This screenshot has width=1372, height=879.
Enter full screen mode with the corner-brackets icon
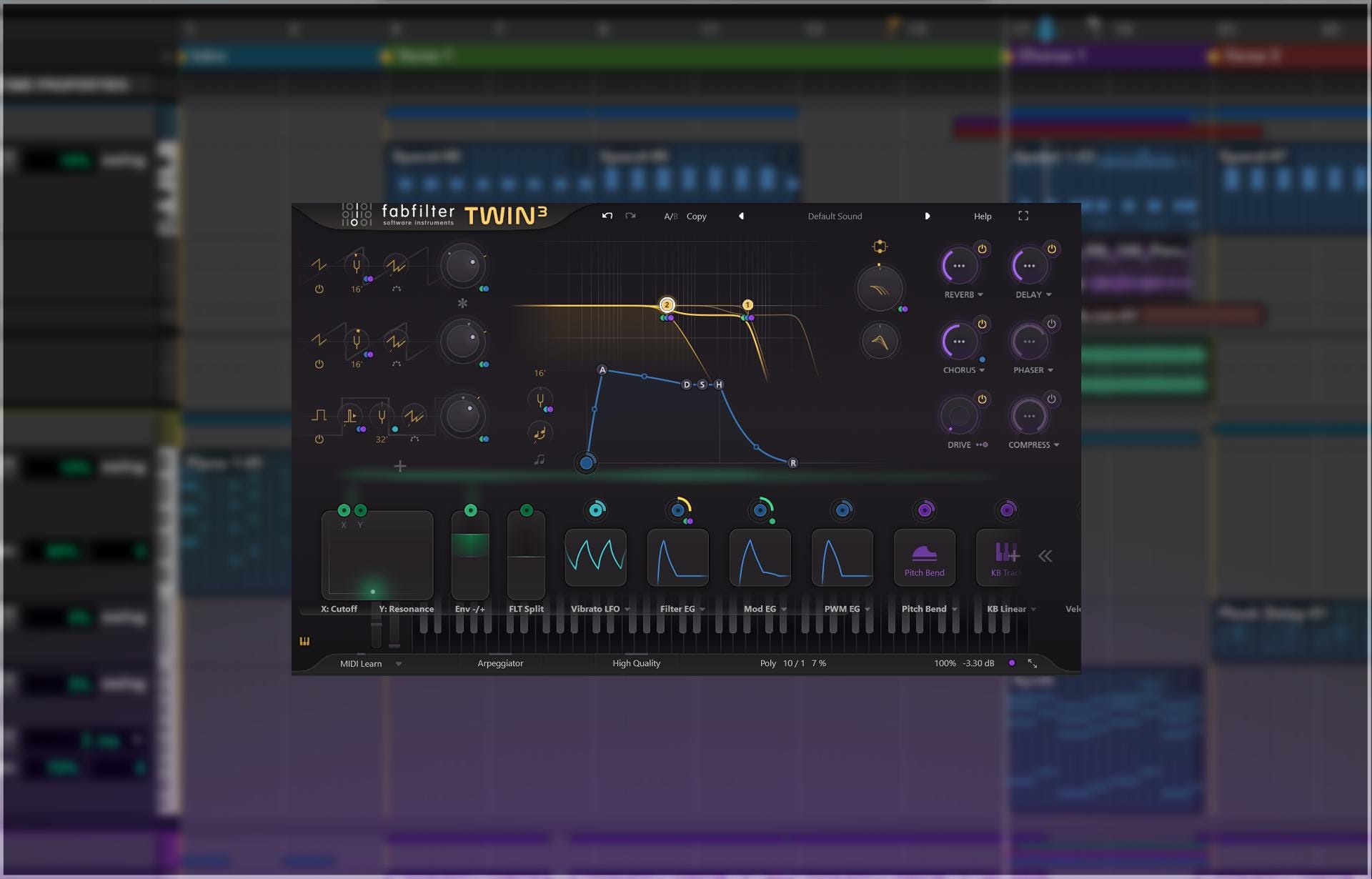[x=1023, y=216]
